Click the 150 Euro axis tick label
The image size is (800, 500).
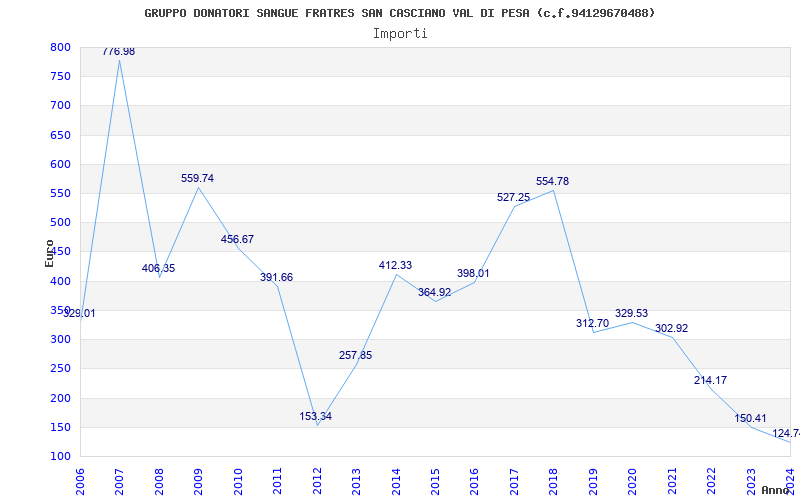pos(60,427)
